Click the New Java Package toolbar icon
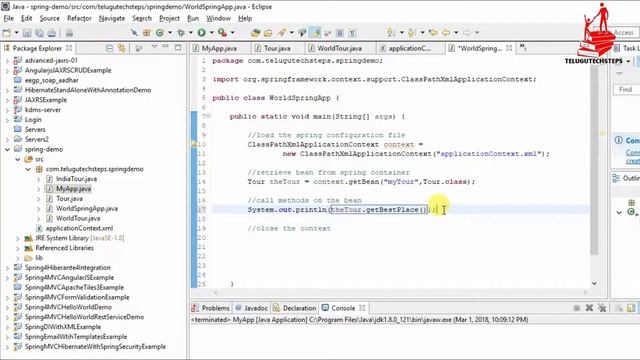640x360 pixels. coord(147,33)
